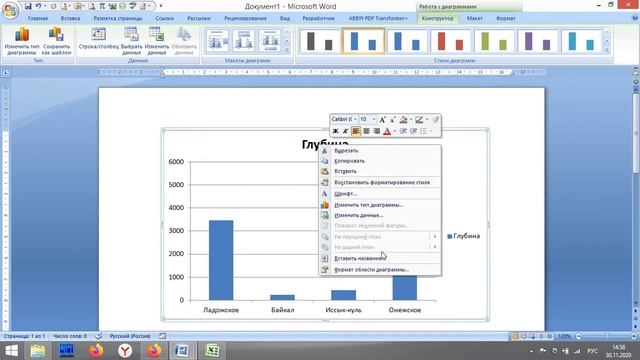
Task: Click 'Изменить тип диаграммы' ribbon icon
Action: [x=22, y=41]
